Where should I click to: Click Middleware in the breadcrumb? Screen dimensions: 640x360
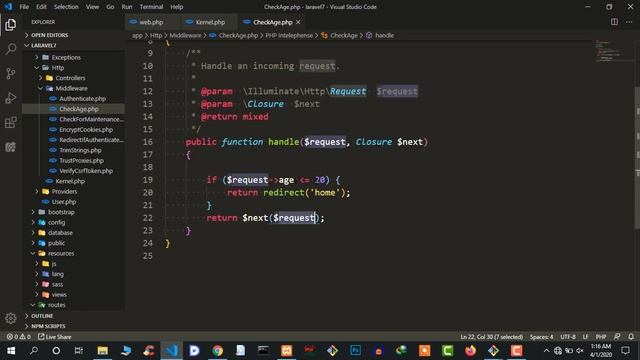point(185,36)
